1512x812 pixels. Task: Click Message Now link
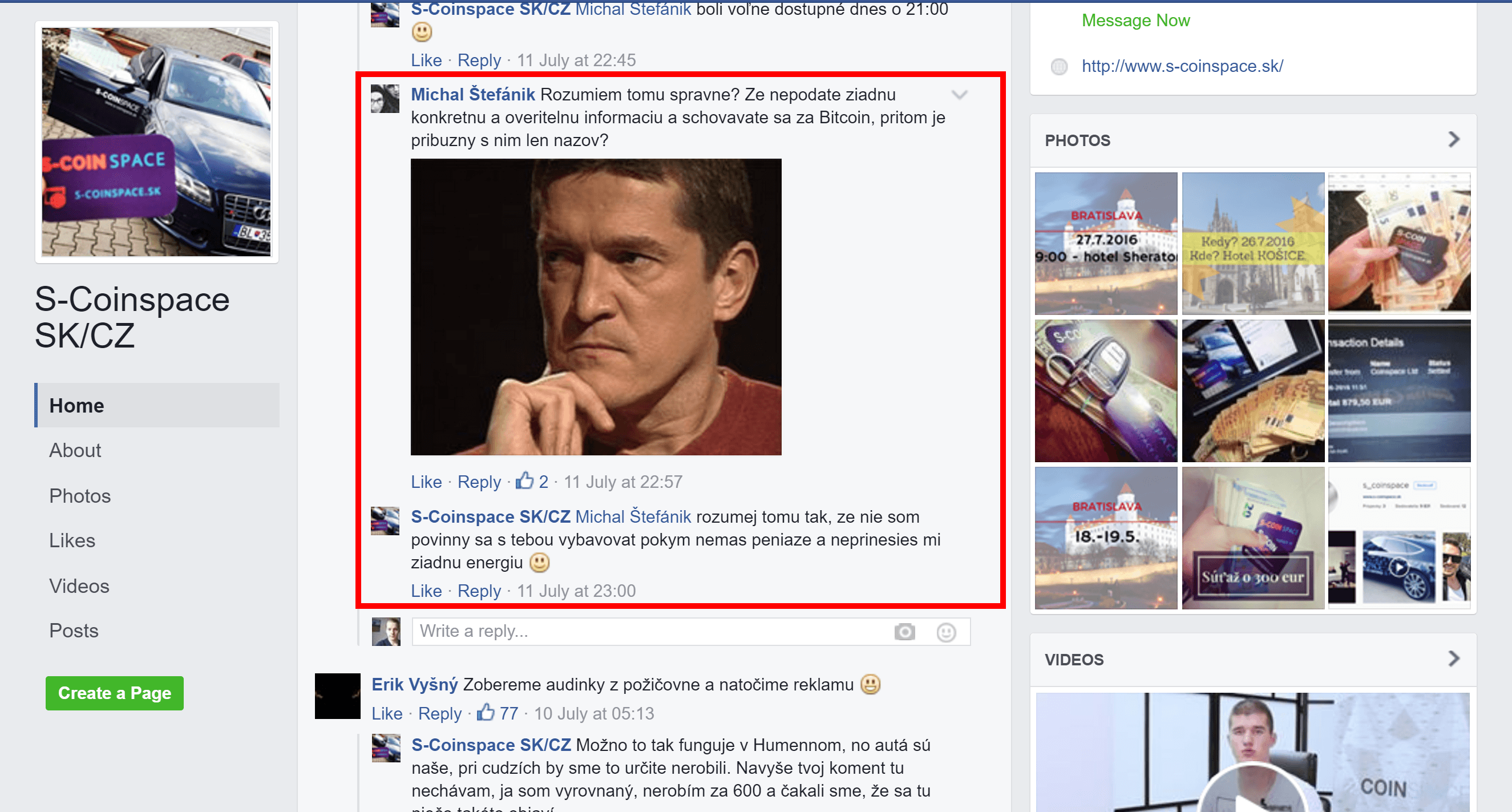pyautogui.click(x=1135, y=21)
